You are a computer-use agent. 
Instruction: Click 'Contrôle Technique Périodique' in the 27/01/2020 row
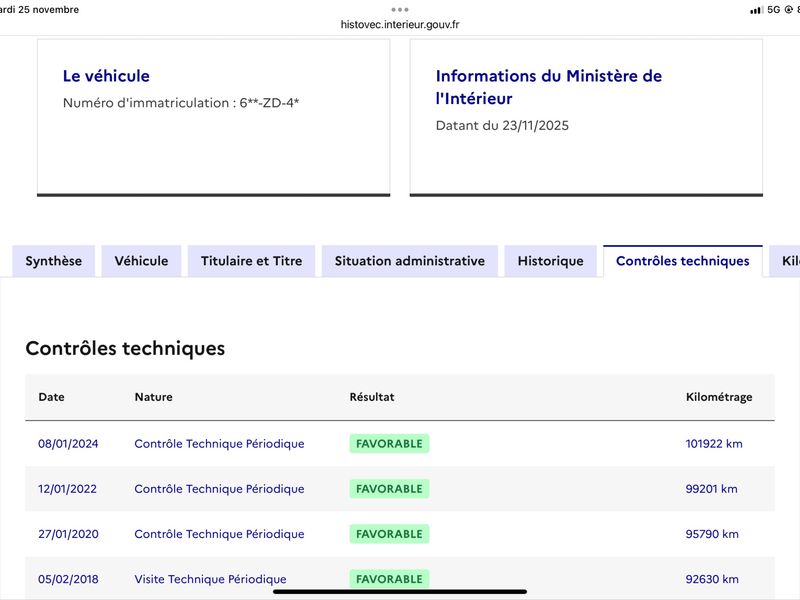tap(219, 534)
